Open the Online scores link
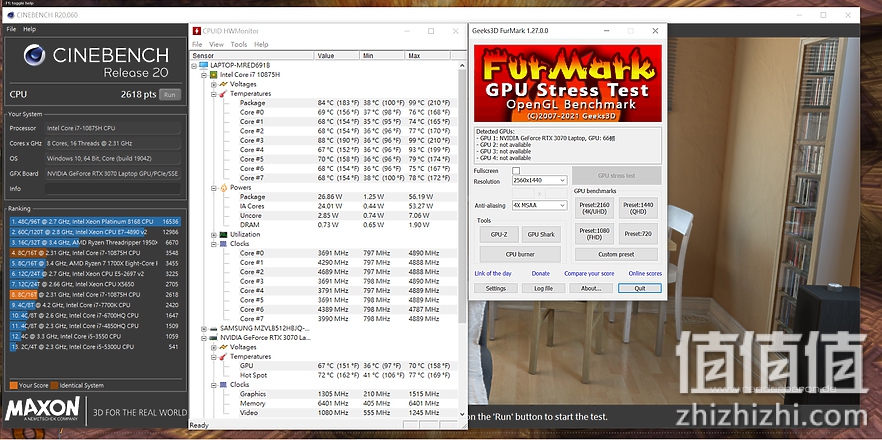Screen dimensions: 882x440 pyautogui.click(x=645, y=273)
